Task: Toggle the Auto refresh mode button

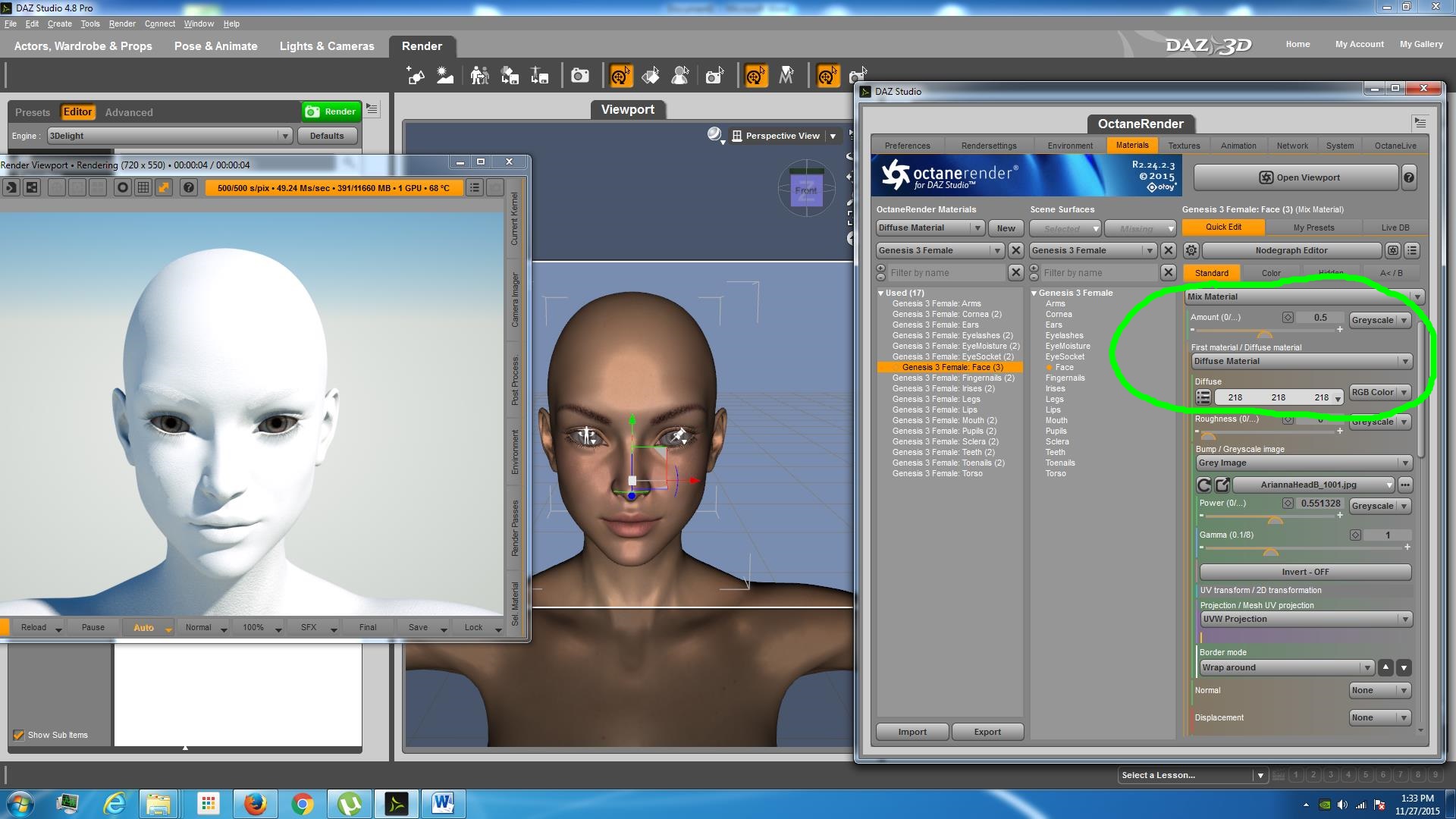Action: point(144,627)
